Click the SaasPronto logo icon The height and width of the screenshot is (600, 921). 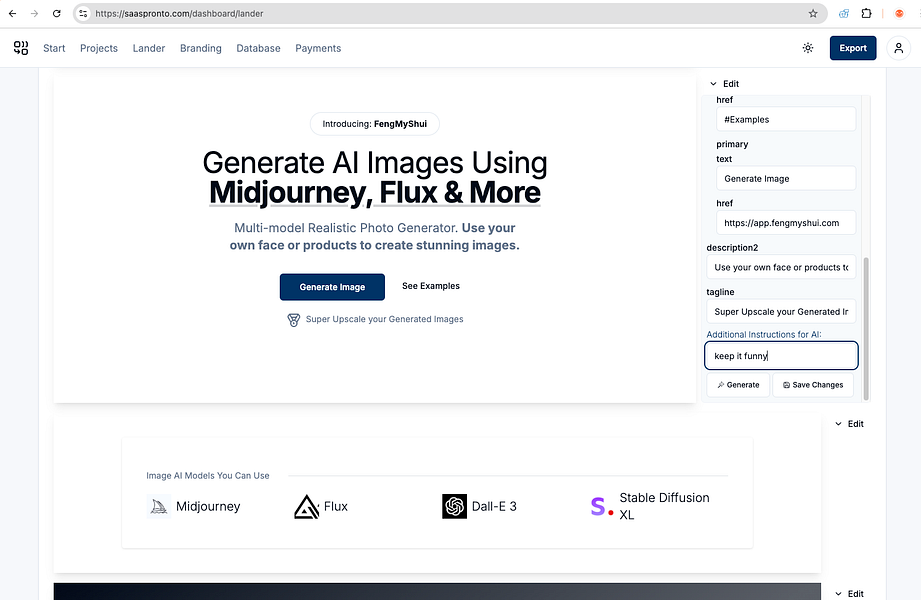(21, 48)
